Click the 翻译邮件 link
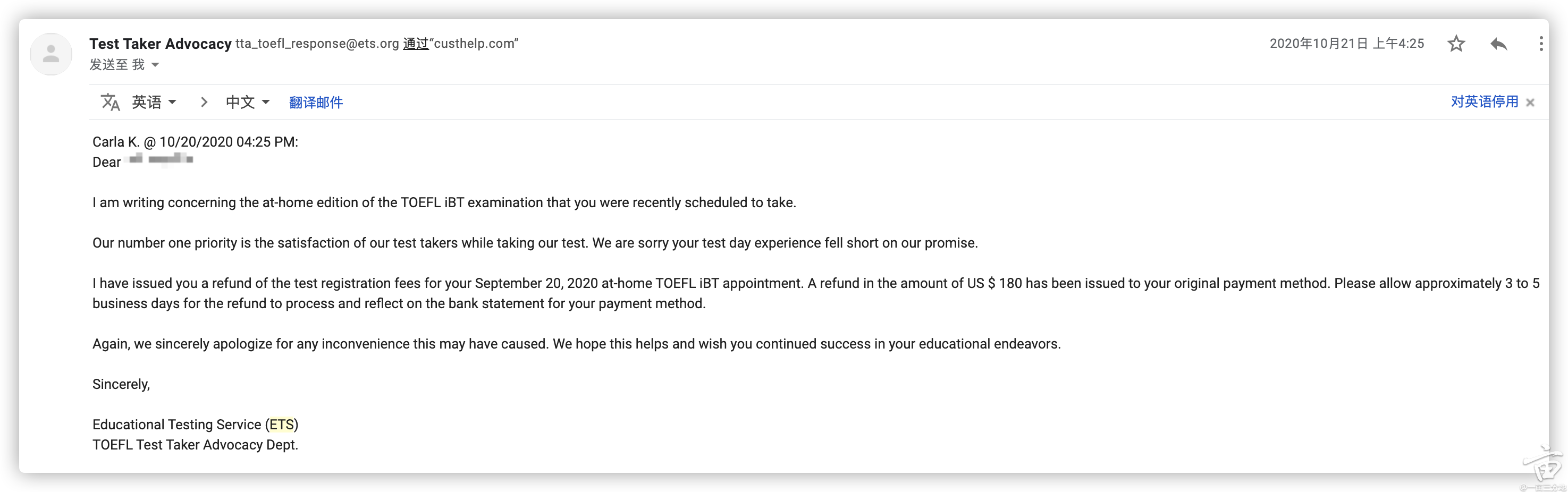Viewport: 1568px width, 492px height. [x=316, y=102]
